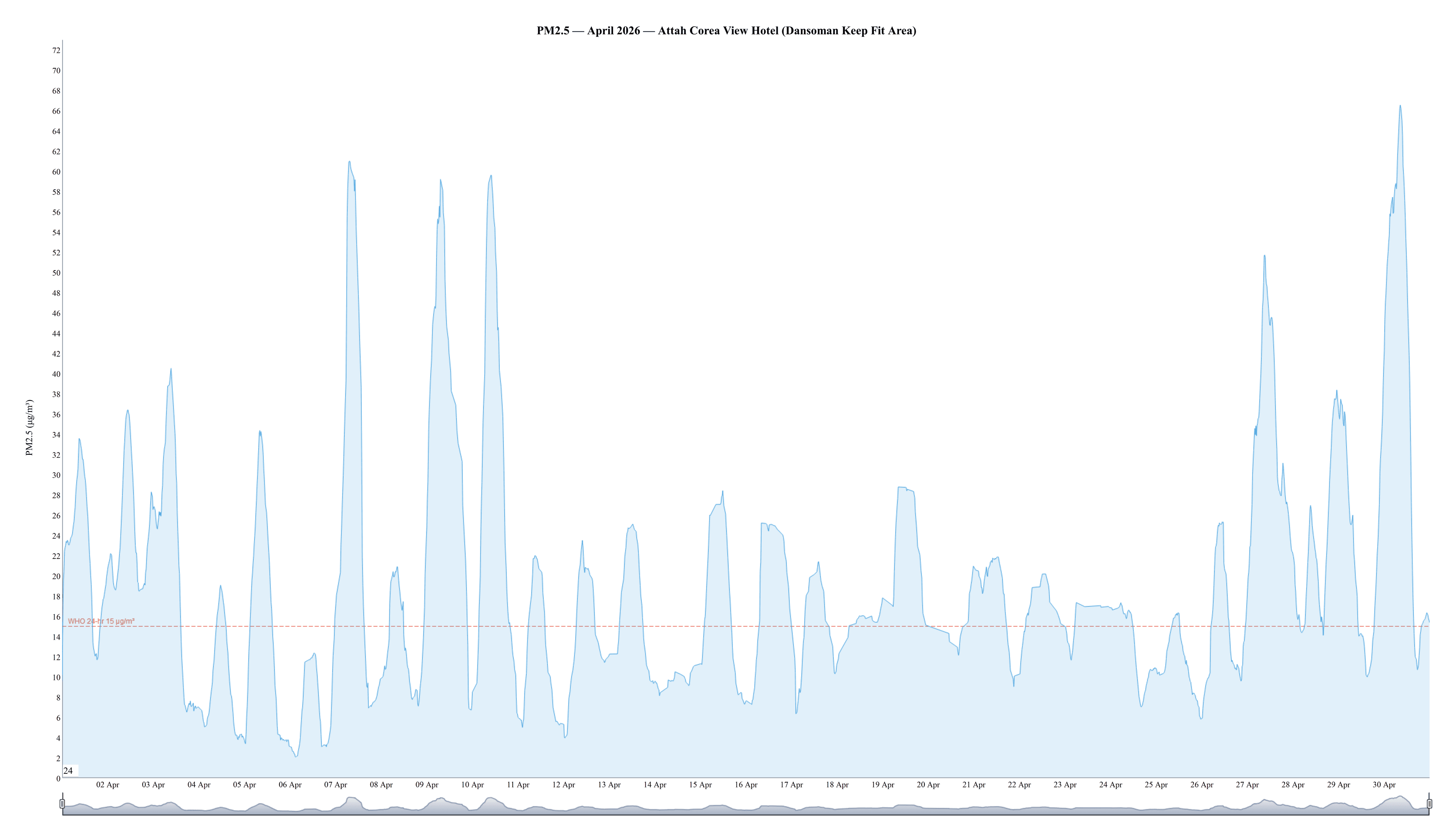Select the 10 Apr x-axis label
1456x839 pixels.
(473, 785)
